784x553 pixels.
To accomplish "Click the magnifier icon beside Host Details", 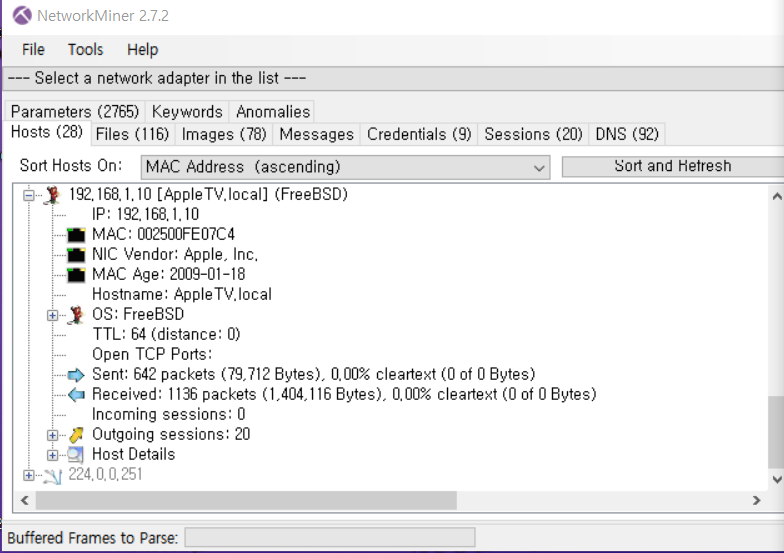I will coord(76,455).
